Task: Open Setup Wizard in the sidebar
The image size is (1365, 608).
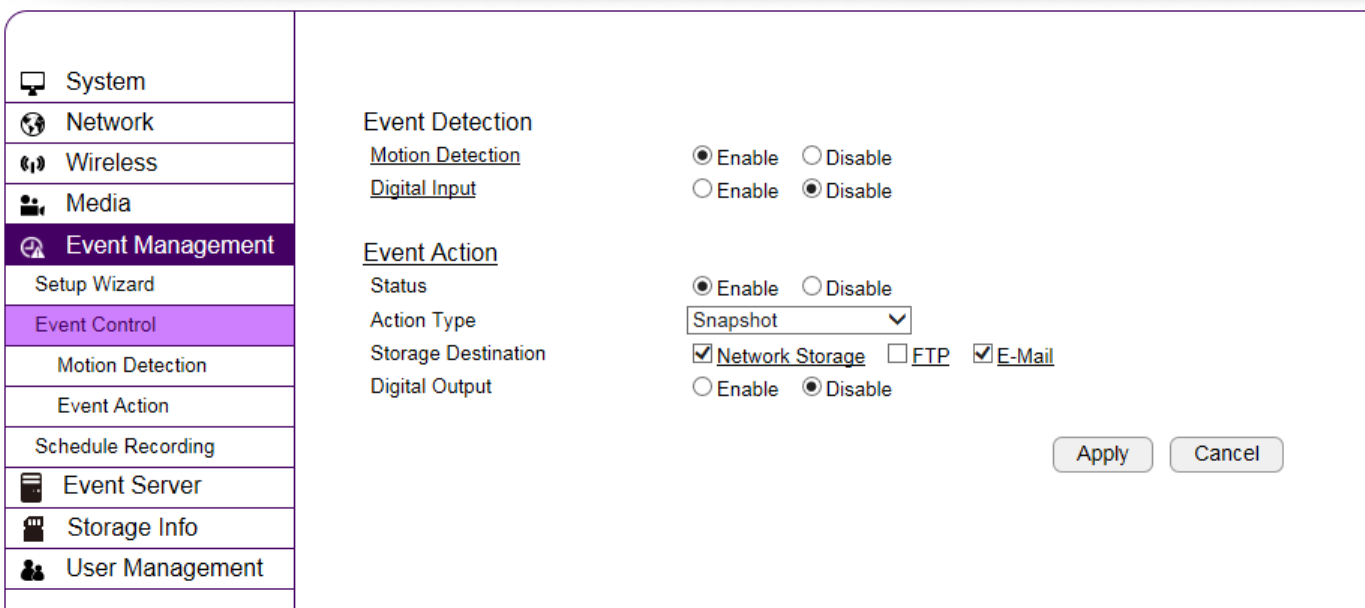Action: pos(95,285)
